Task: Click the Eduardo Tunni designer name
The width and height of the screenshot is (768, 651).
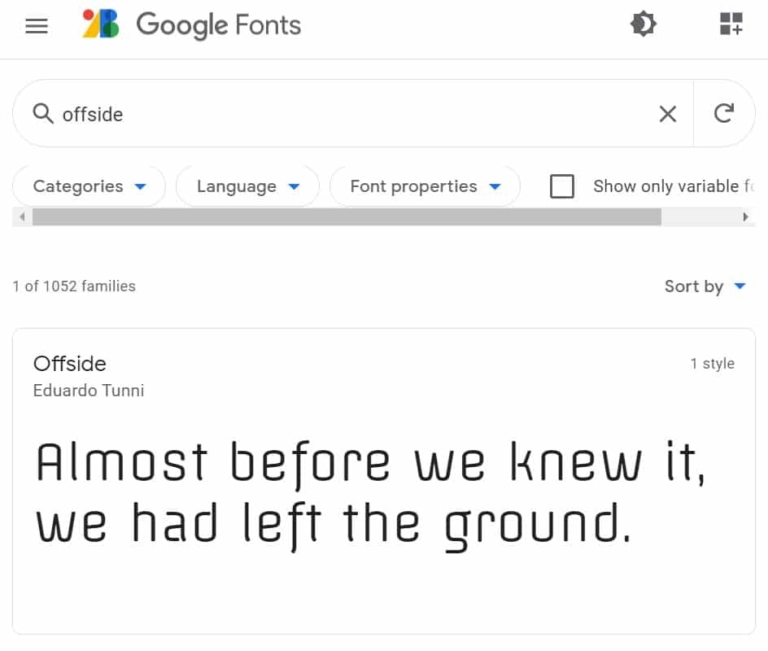Action: (x=89, y=390)
